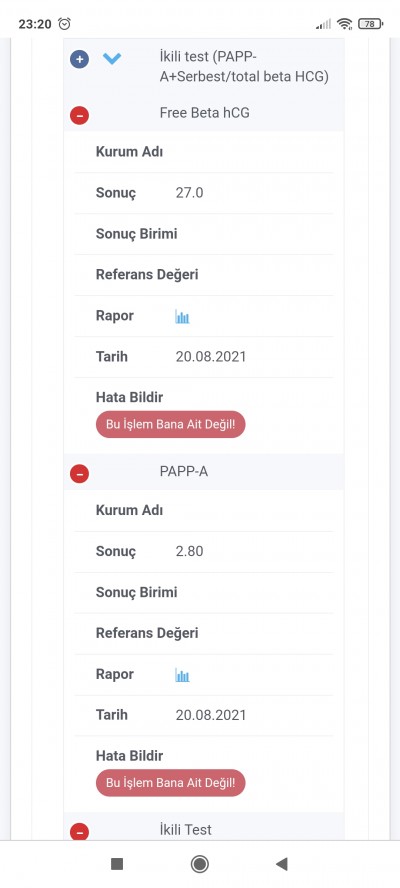This screenshot has height=888, width=400.
Task: Tap the alarm clock icon in status bar
Action: [x=65, y=24]
